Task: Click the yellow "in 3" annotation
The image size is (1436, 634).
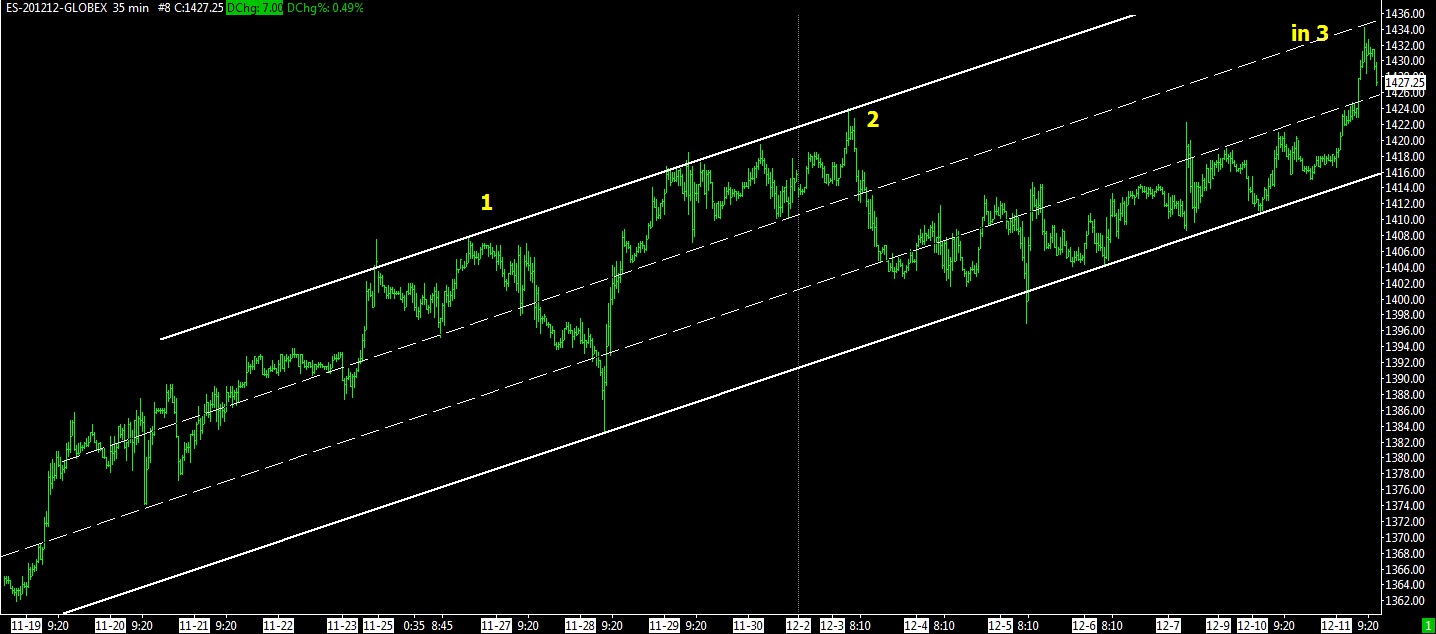Action: point(1309,34)
